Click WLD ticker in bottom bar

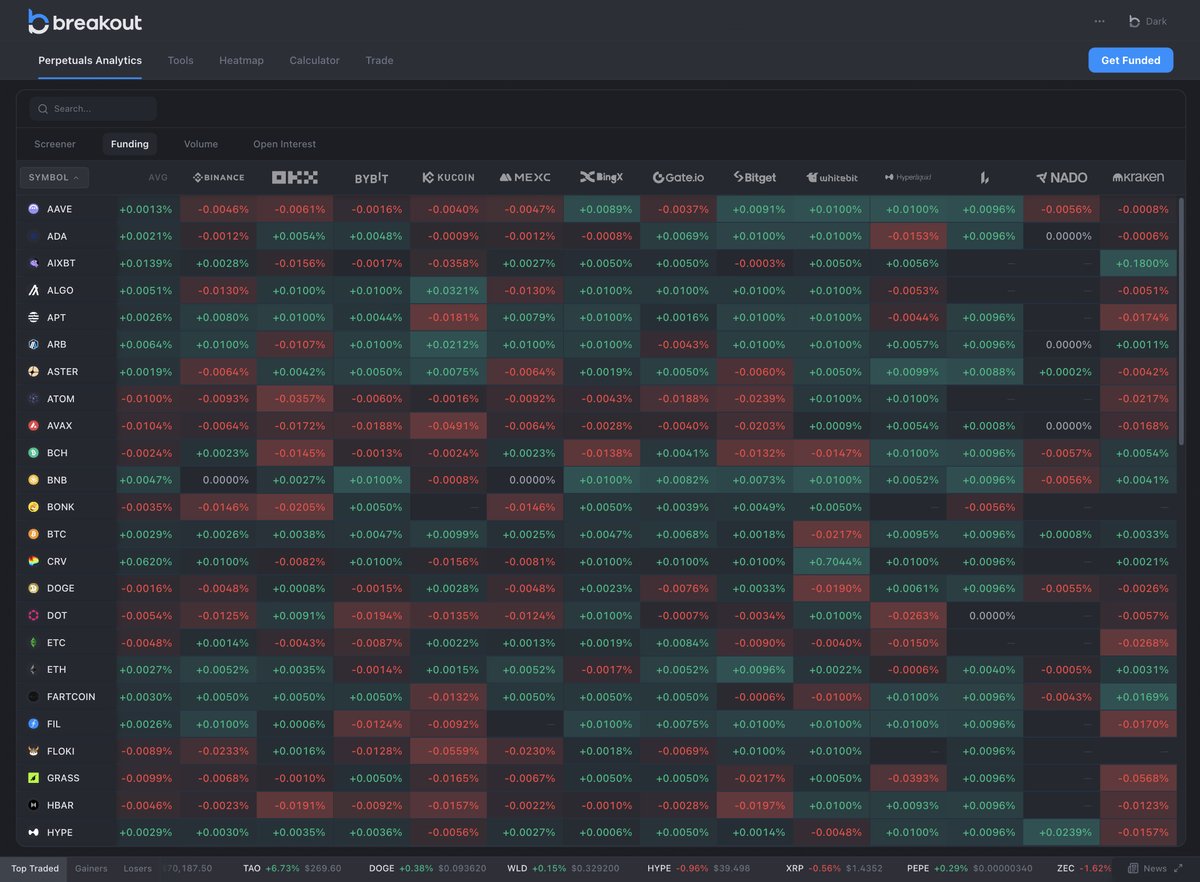pos(565,868)
